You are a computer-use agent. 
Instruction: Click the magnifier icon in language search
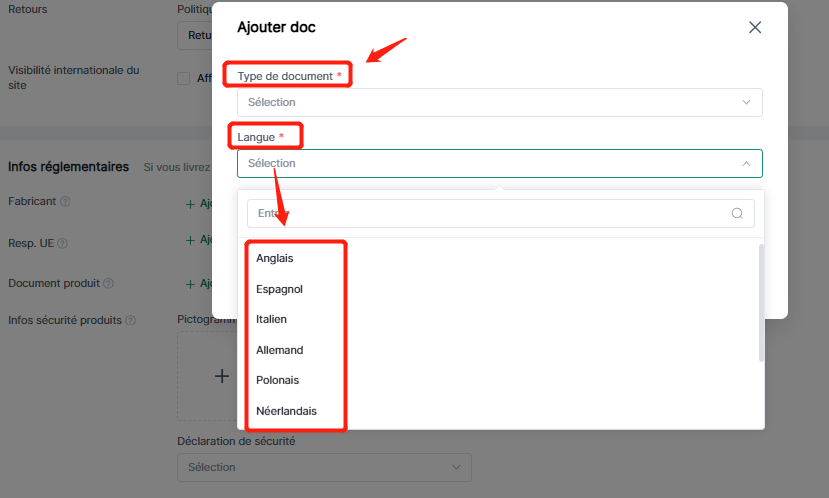tap(737, 213)
